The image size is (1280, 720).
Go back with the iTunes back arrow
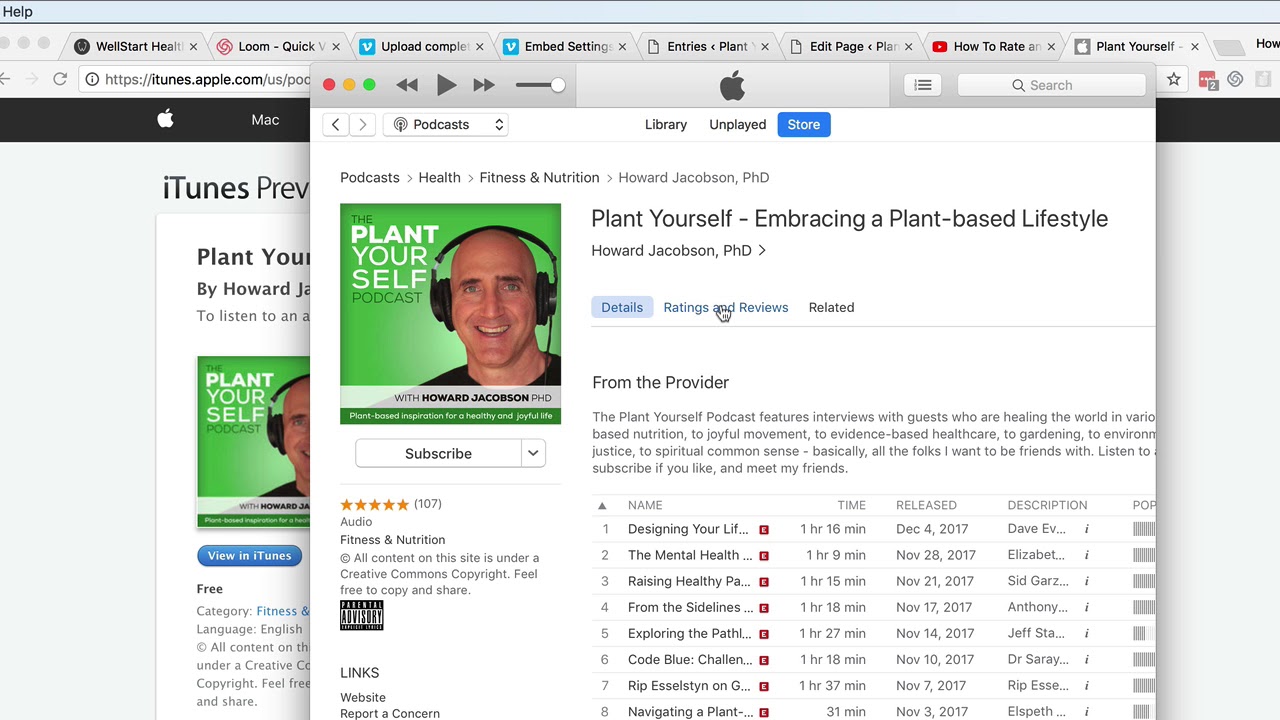pyautogui.click(x=336, y=124)
